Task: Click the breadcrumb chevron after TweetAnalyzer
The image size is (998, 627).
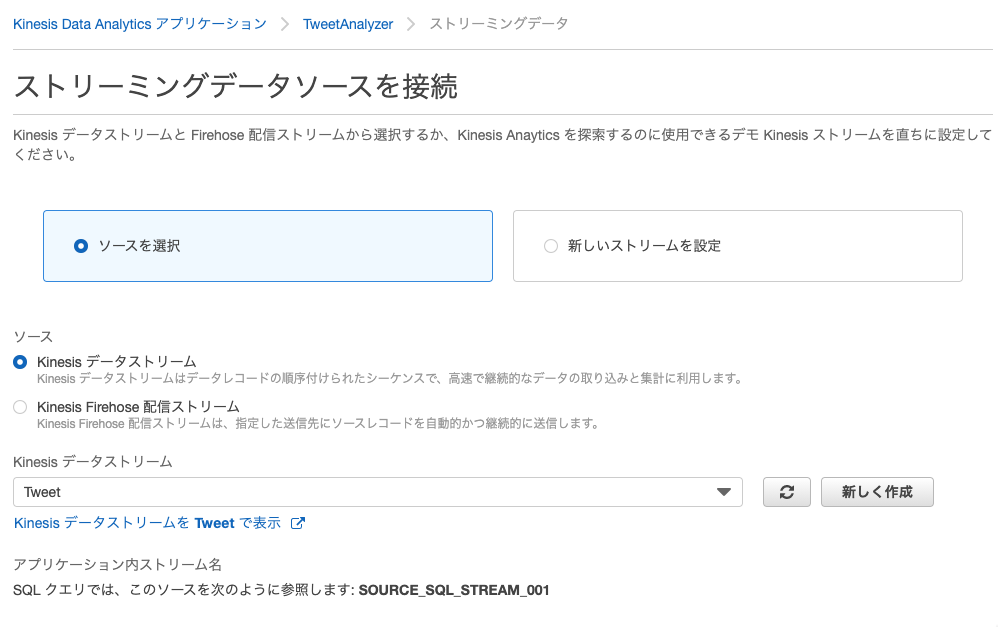Action: click(x=411, y=24)
